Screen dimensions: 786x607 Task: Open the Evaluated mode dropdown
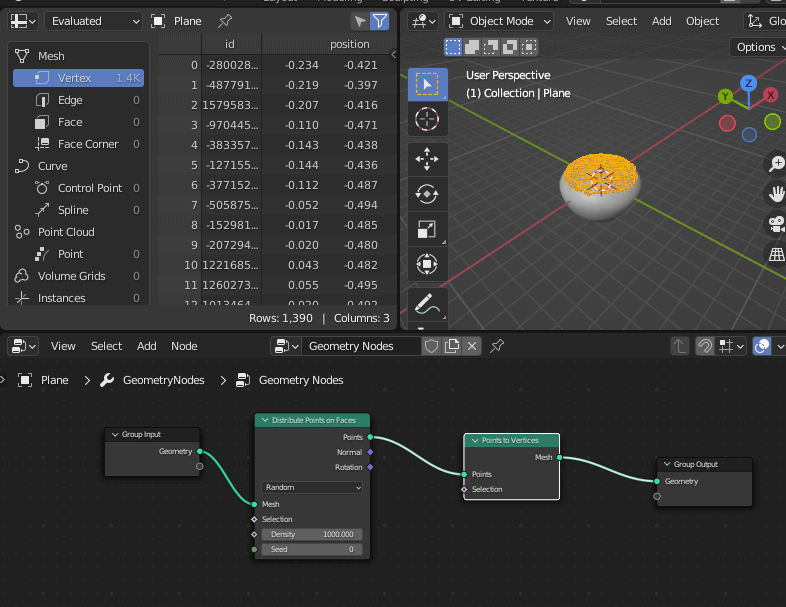click(x=93, y=21)
